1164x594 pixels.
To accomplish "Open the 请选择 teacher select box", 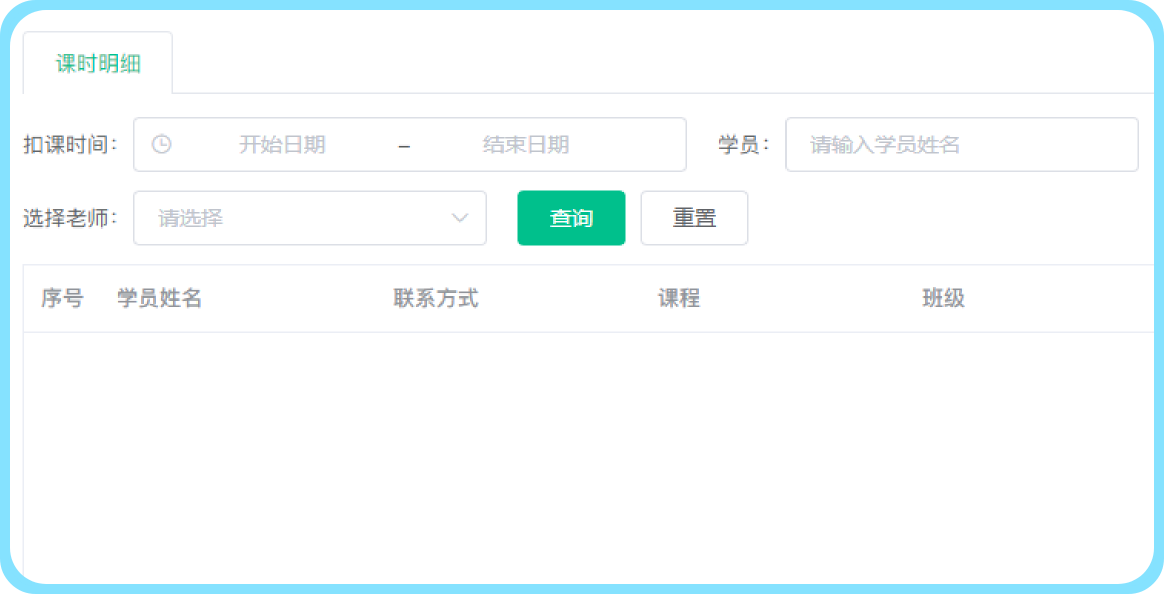I will click(300, 218).
